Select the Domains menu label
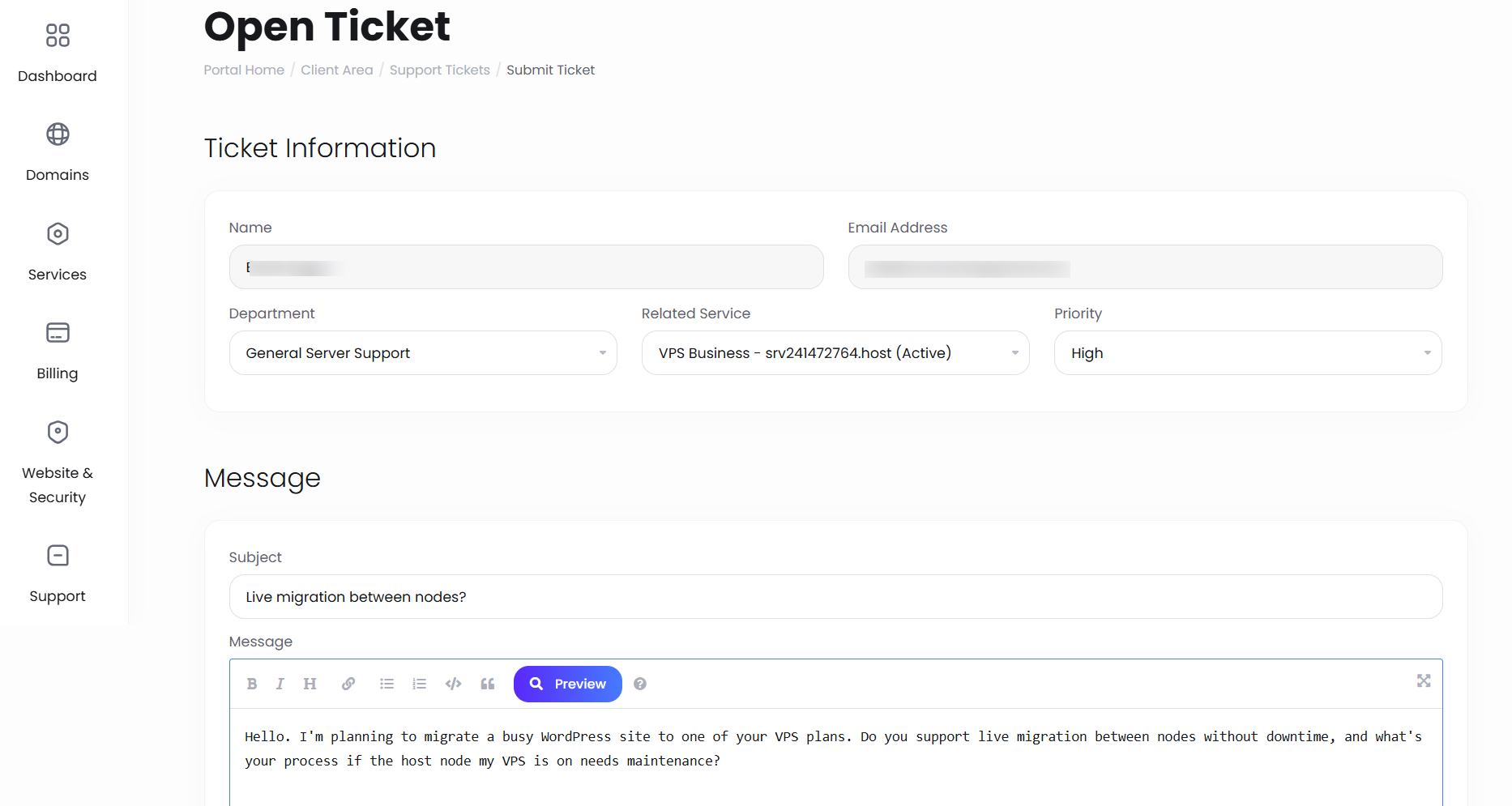Screen dimensions: 1512x806 pos(58,175)
